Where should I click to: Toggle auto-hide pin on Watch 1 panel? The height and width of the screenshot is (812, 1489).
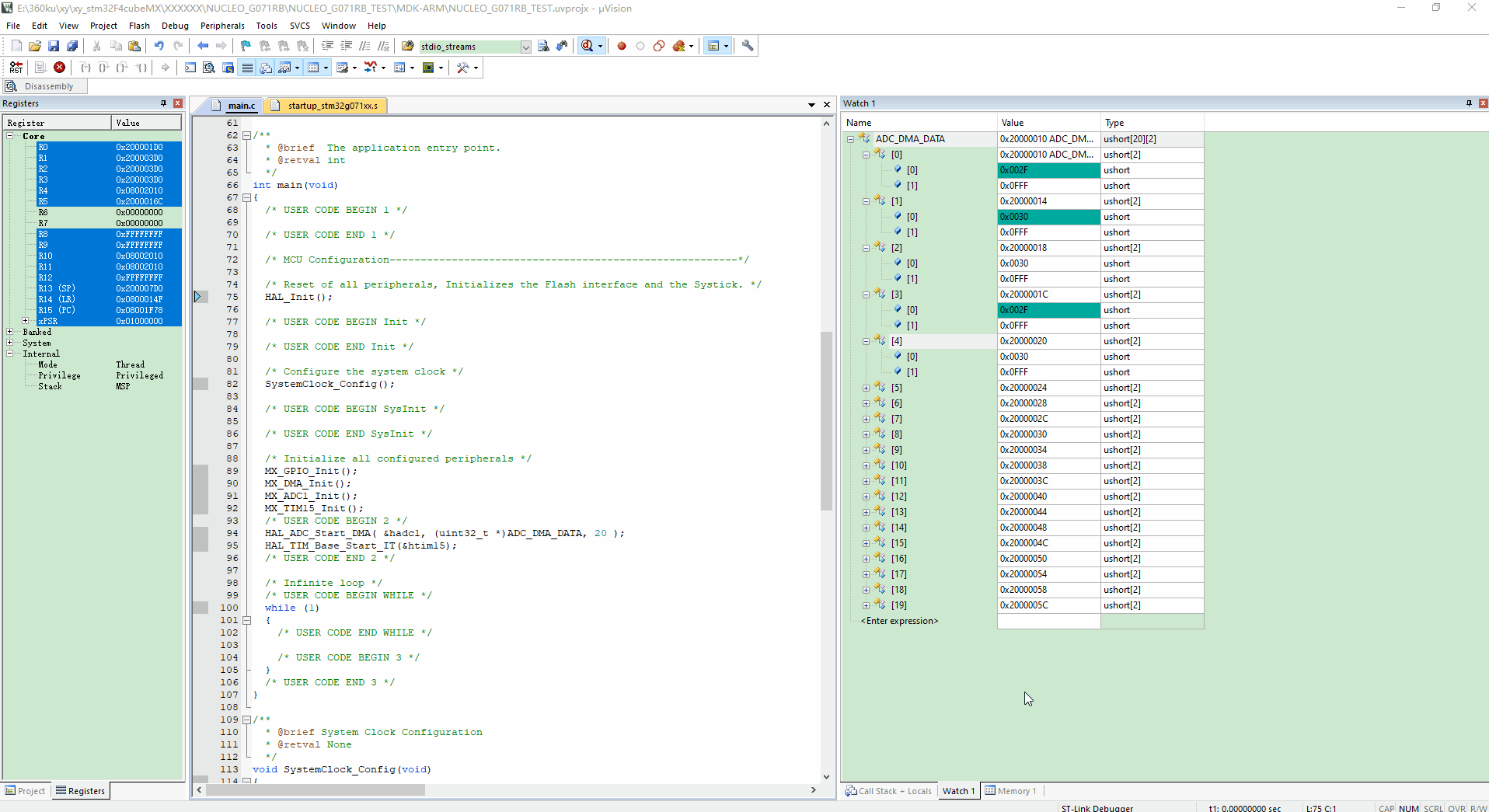[x=1469, y=103]
